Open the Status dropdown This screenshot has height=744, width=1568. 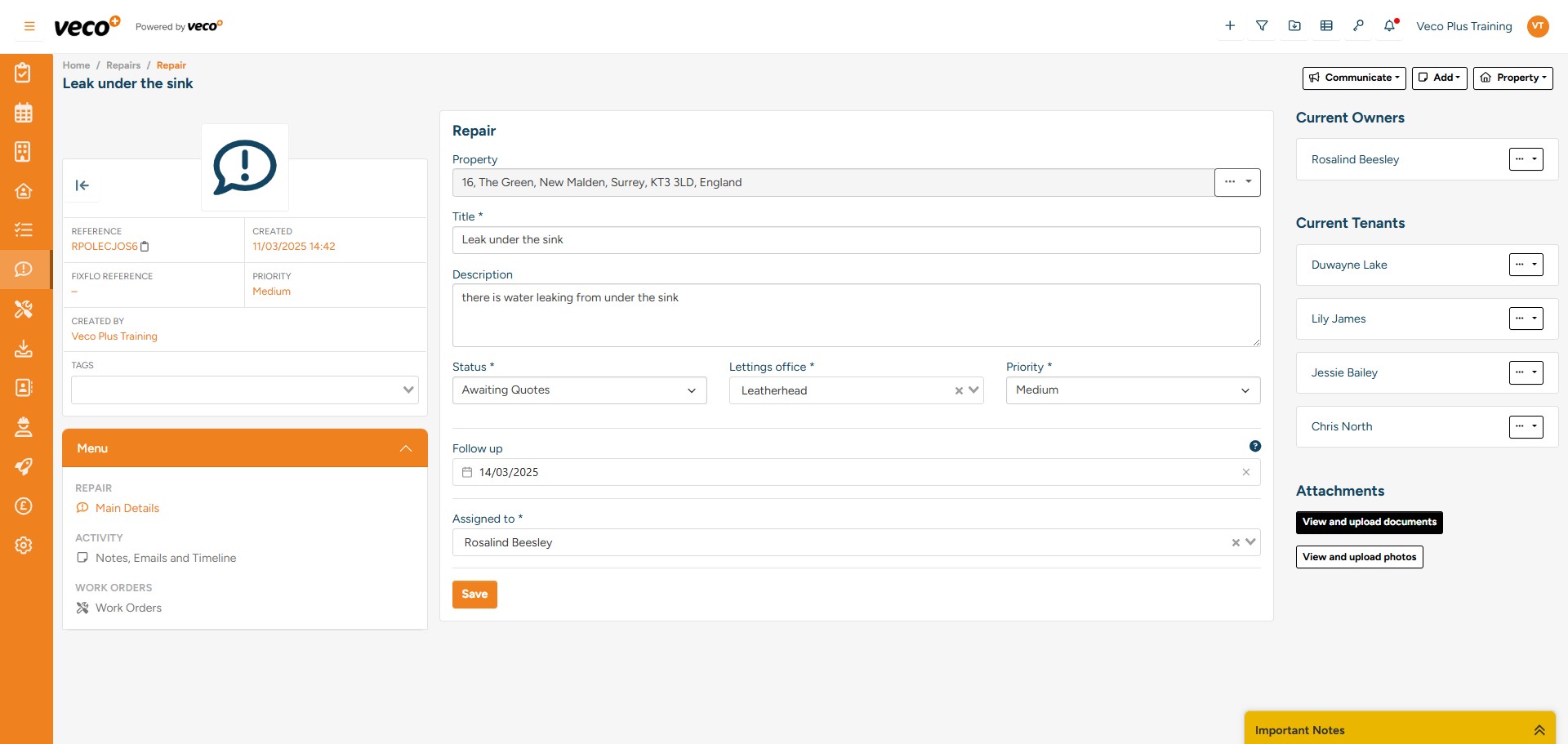(x=579, y=390)
